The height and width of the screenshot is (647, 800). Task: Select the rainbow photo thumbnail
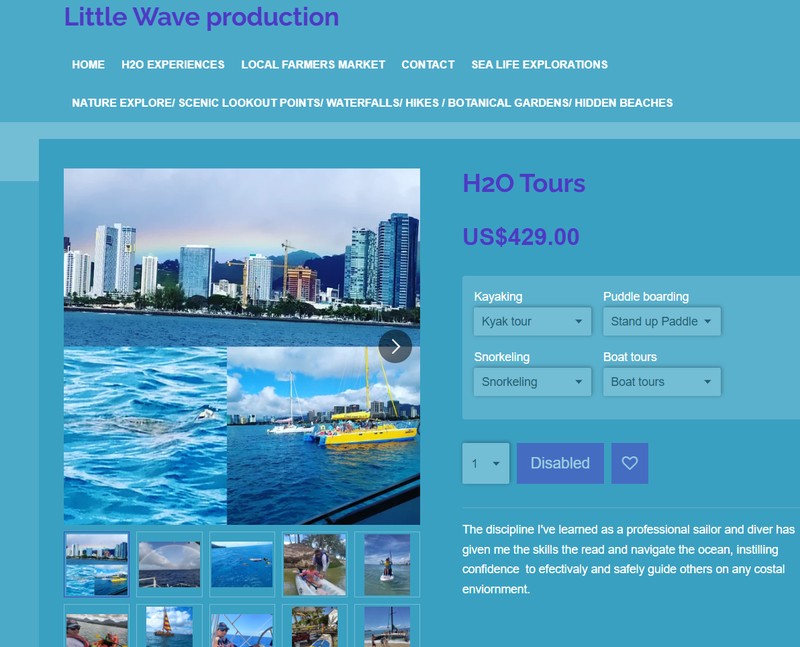[x=168, y=565]
